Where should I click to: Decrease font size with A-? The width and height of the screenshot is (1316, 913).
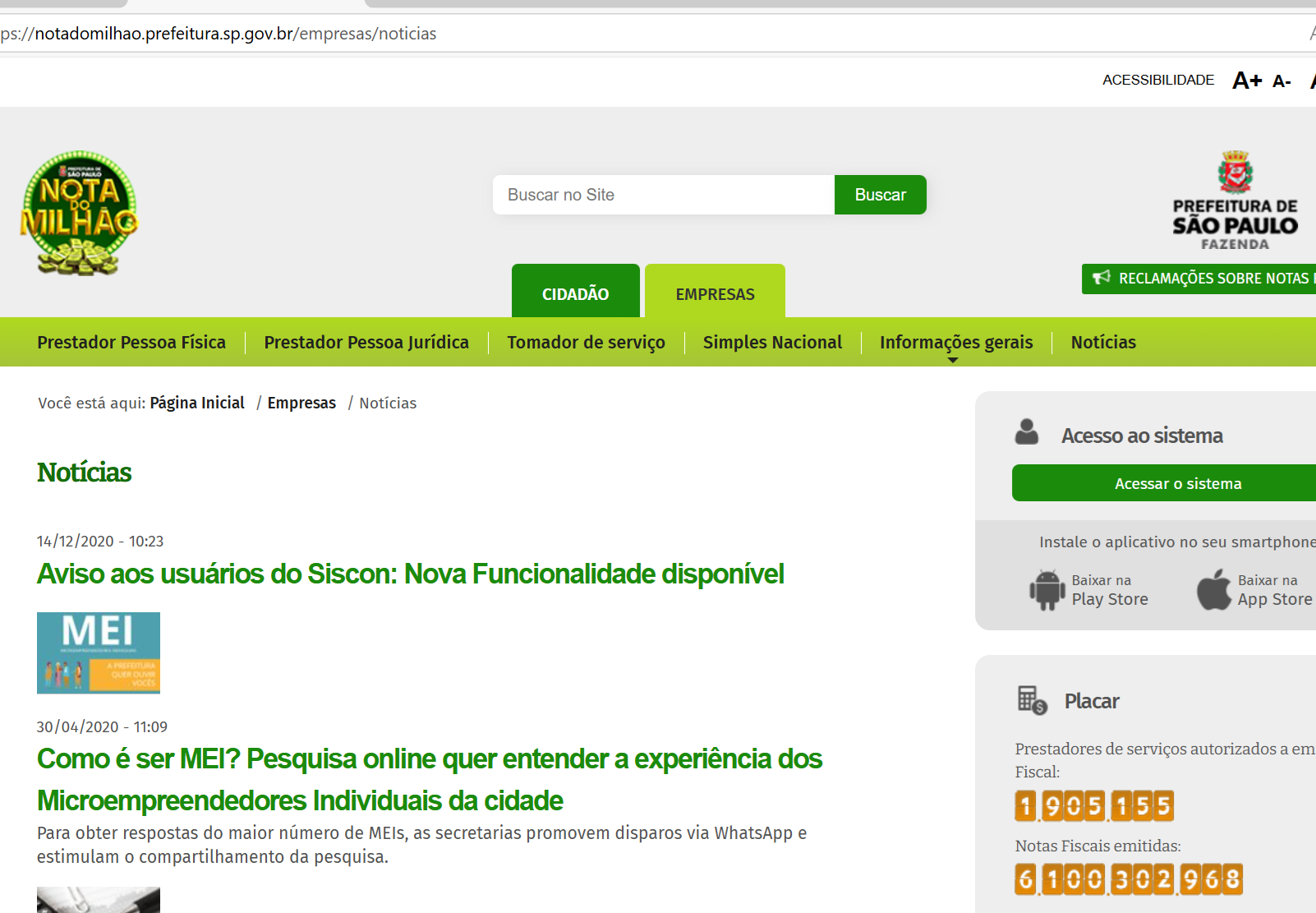tap(1281, 81)
